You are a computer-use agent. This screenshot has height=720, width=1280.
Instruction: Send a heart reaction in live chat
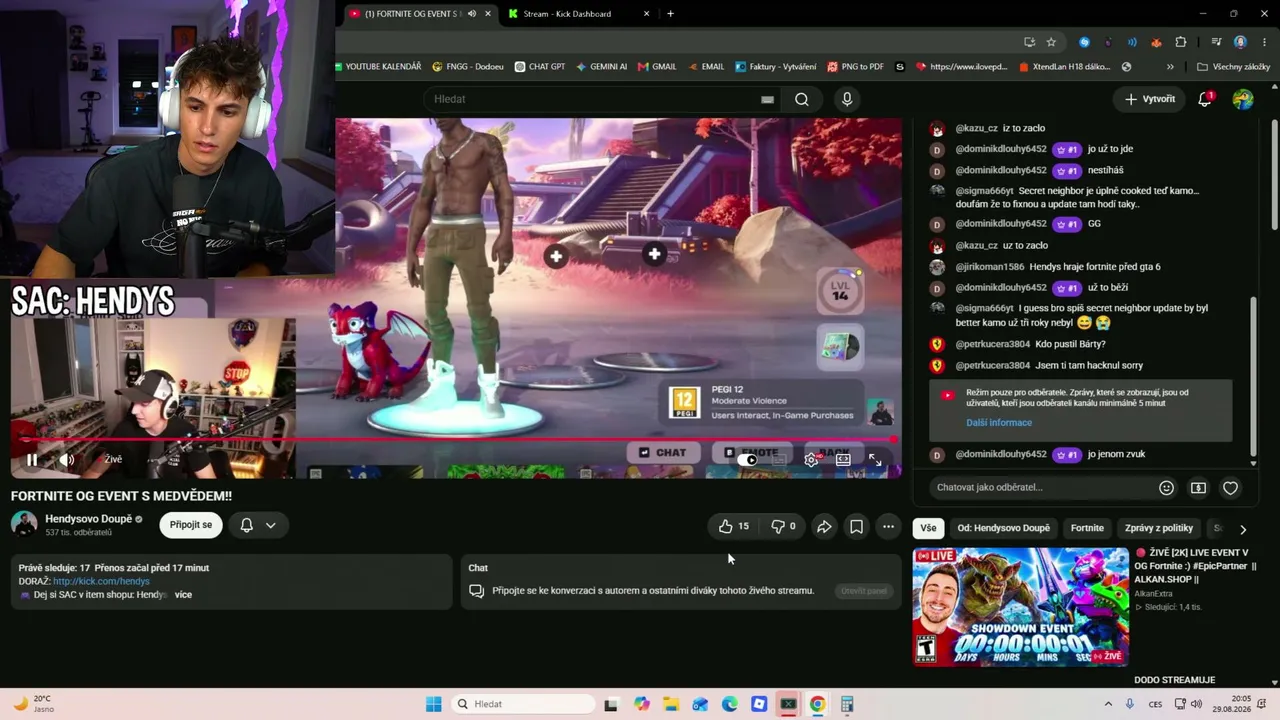1230,488
